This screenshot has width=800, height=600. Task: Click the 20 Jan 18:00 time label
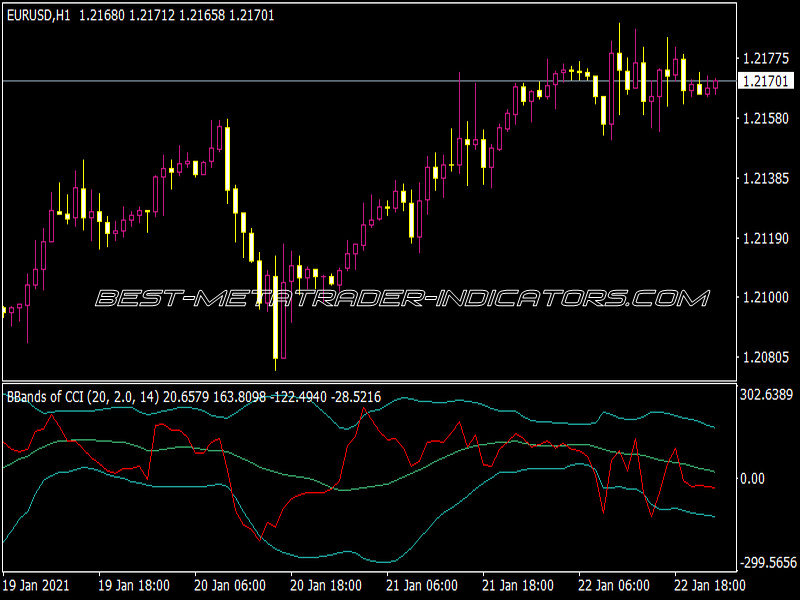point(326,585)
